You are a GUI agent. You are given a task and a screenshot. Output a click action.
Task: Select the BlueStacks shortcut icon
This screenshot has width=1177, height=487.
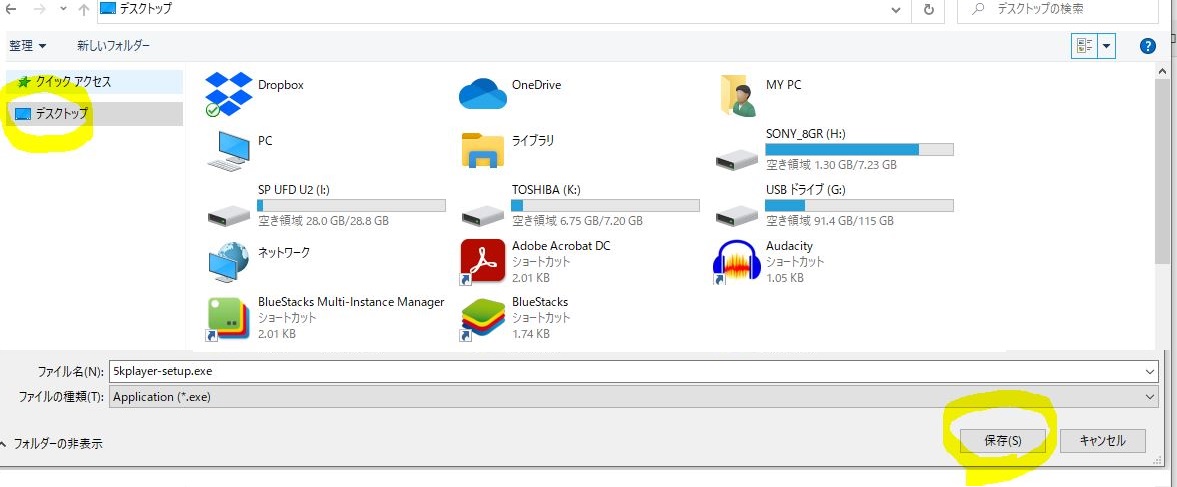coord(482,318)
